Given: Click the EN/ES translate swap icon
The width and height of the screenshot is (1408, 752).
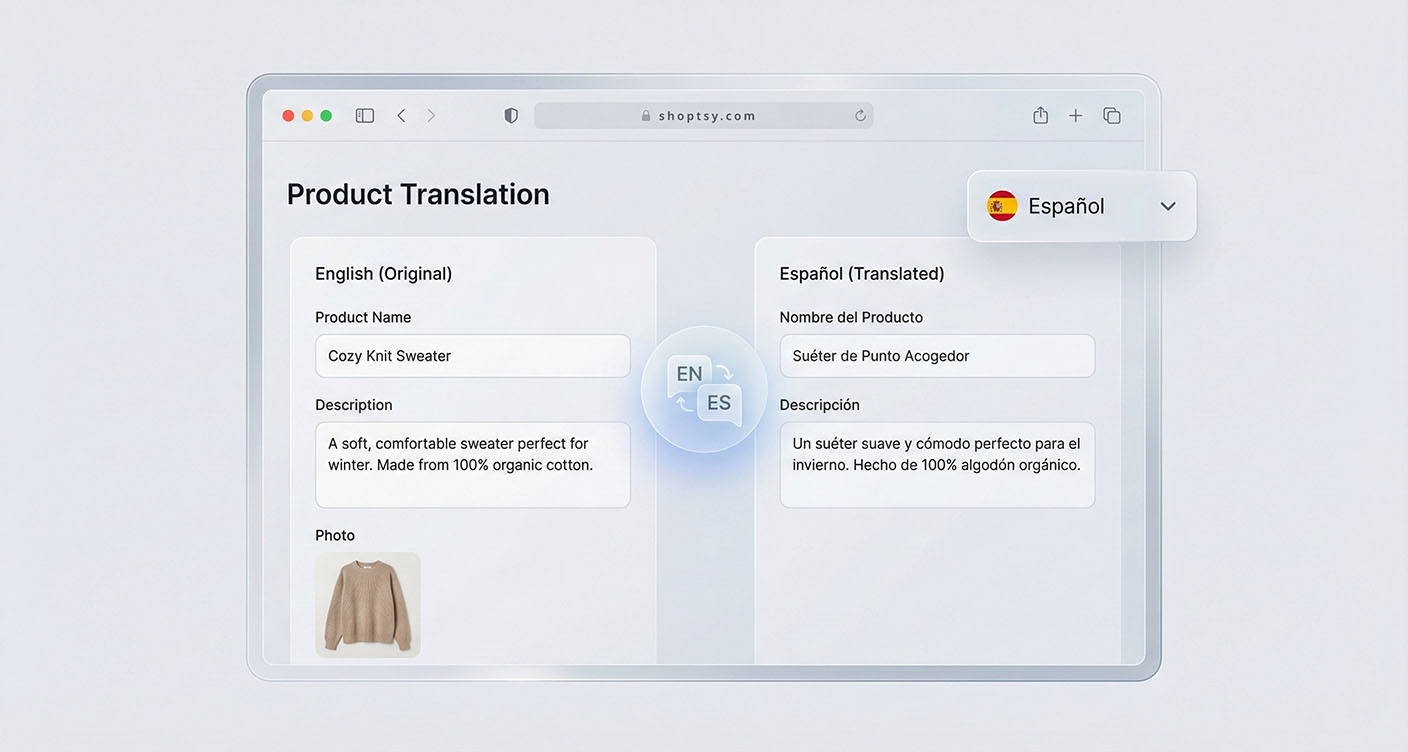Looking at the screenshot, I should coord(704,389).
